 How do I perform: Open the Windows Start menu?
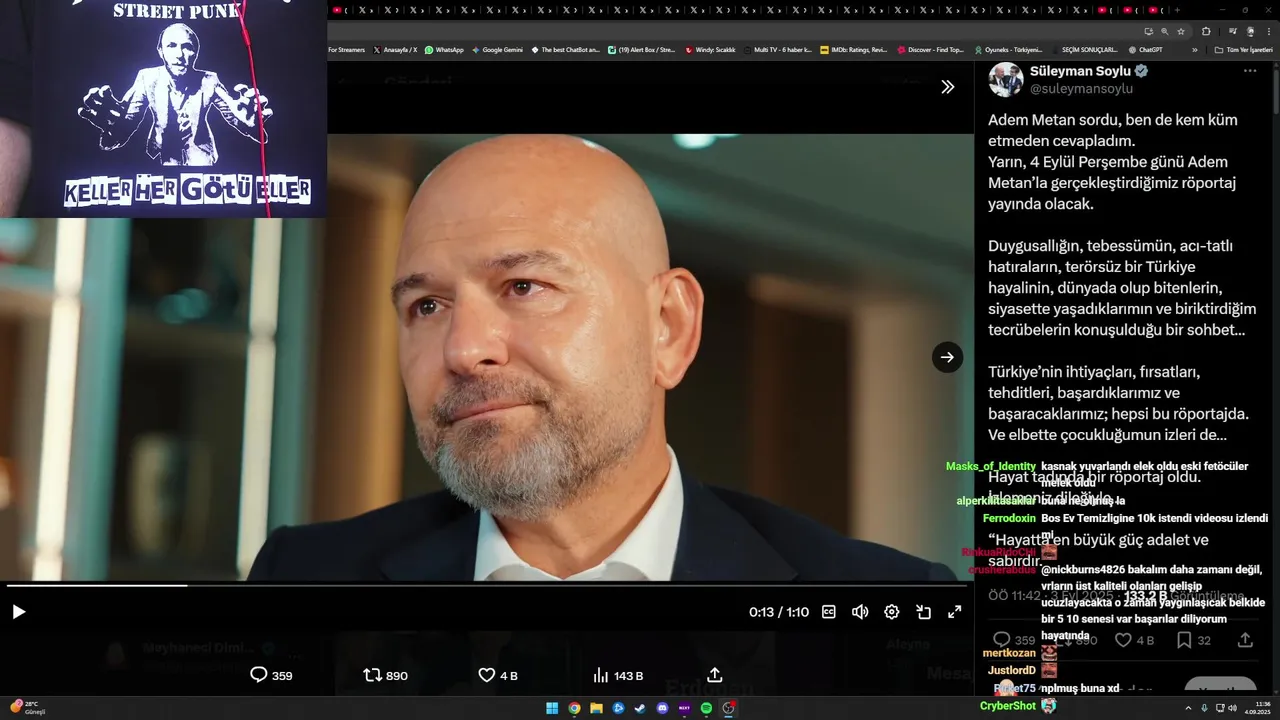click(x=552, y=708)
